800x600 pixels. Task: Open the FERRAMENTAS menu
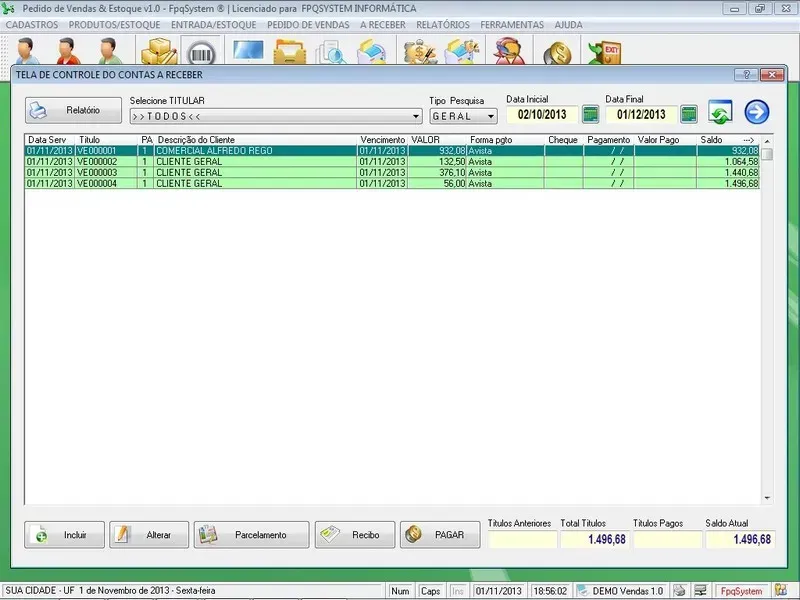[512, 24]
